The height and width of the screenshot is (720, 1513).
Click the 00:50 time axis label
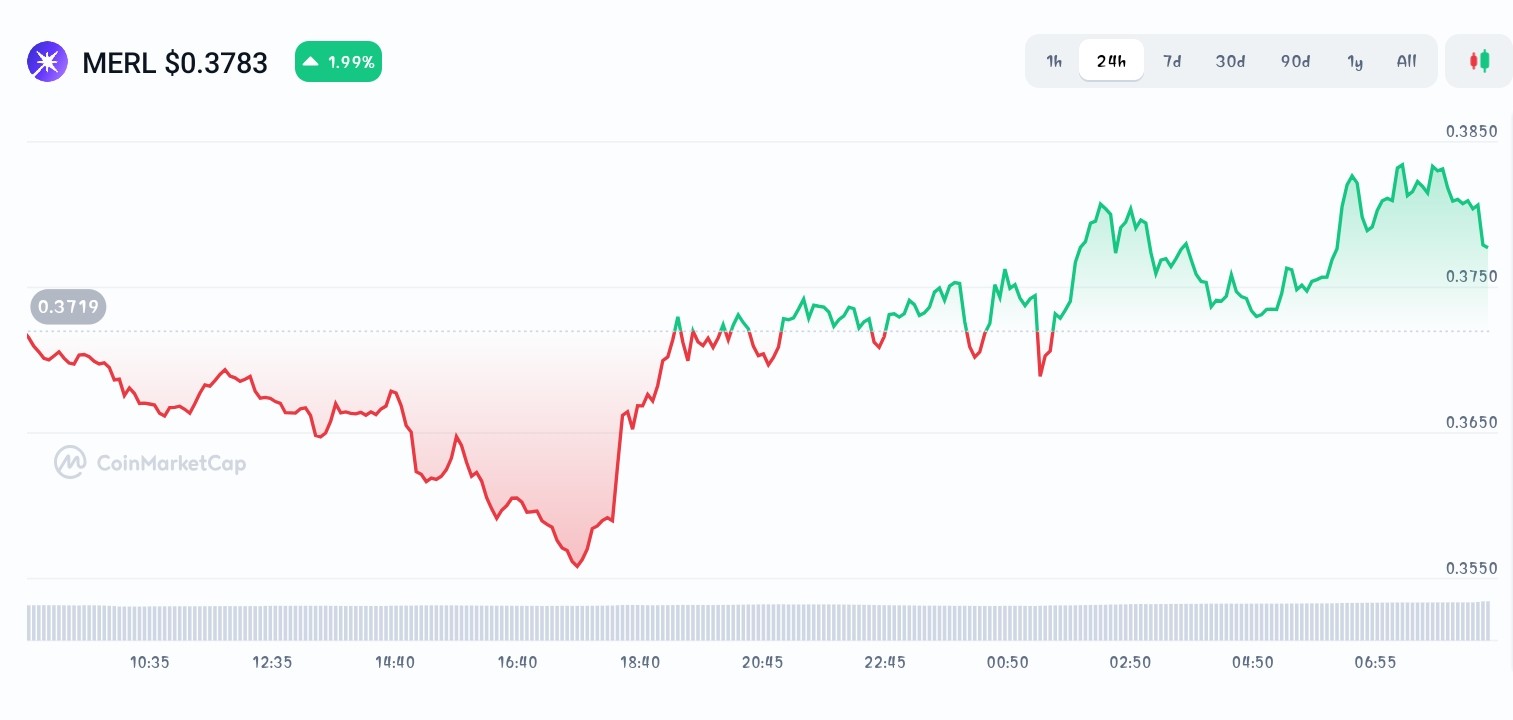click(1007, 662)
